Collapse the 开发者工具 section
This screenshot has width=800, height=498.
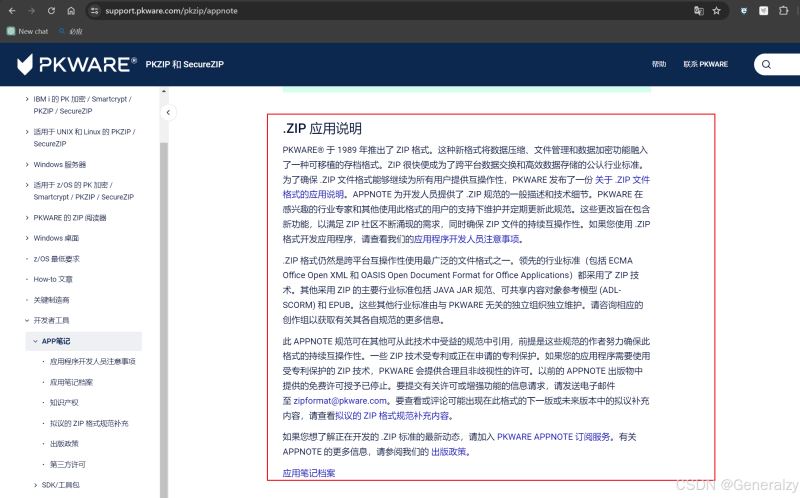26,320
